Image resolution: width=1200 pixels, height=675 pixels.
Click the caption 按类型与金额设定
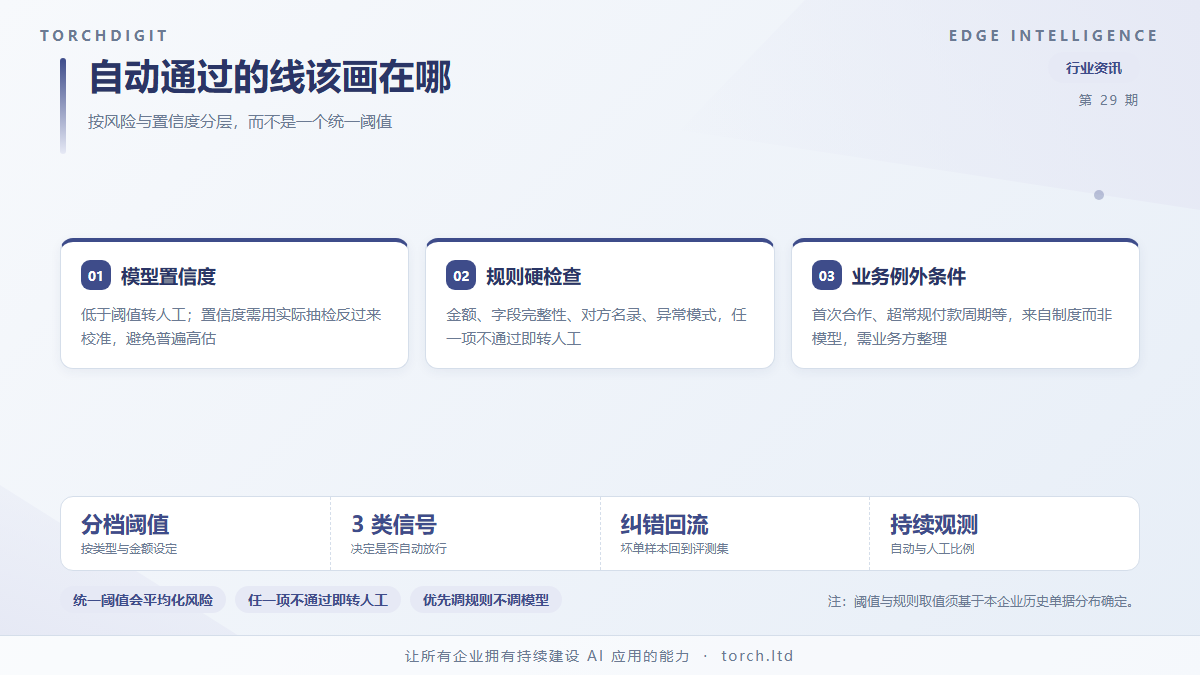click(129, 549)
